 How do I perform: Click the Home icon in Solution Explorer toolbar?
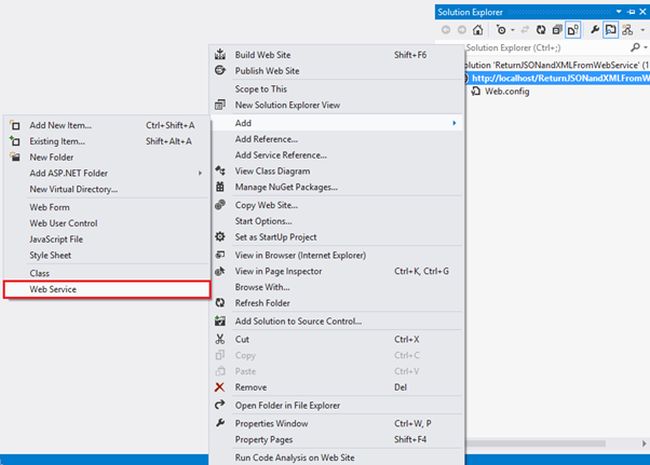point(478,30)
